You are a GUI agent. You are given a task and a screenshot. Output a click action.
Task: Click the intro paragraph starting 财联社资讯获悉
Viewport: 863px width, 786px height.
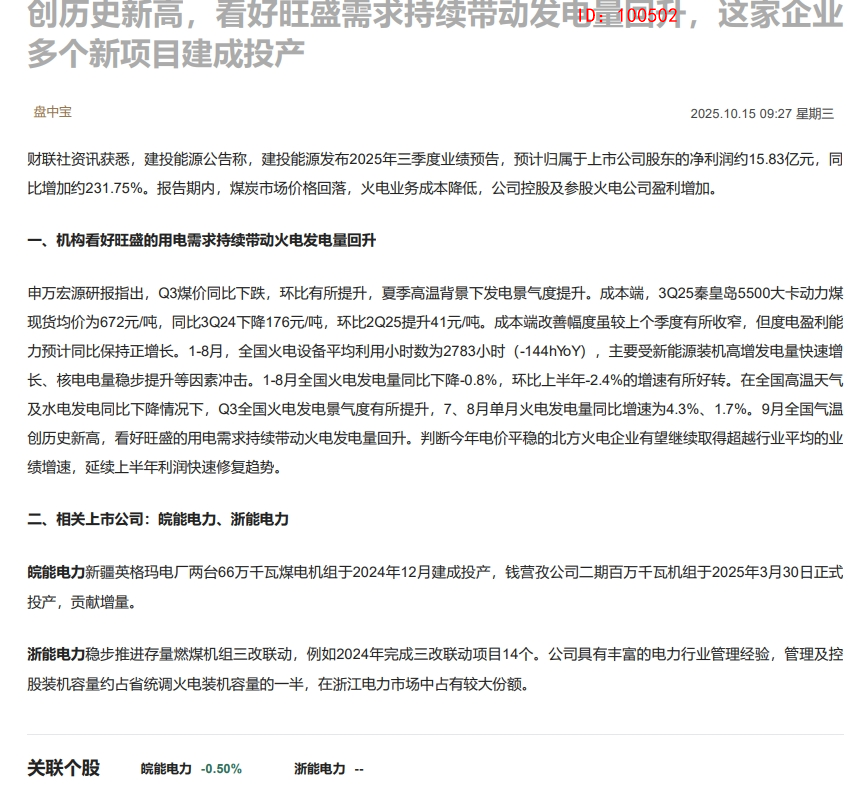(434, 173)
